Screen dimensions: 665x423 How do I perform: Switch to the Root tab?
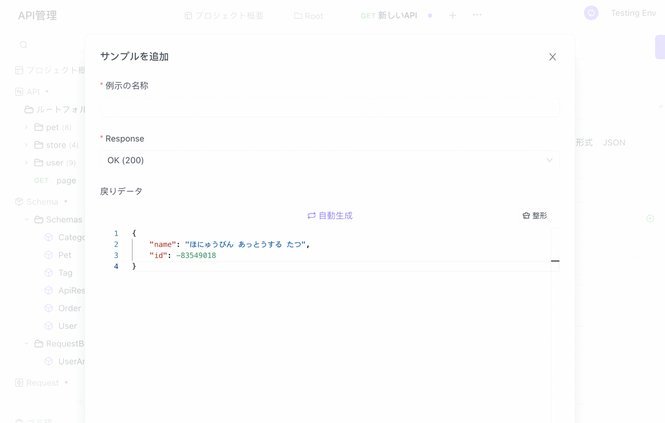[308, 16]
